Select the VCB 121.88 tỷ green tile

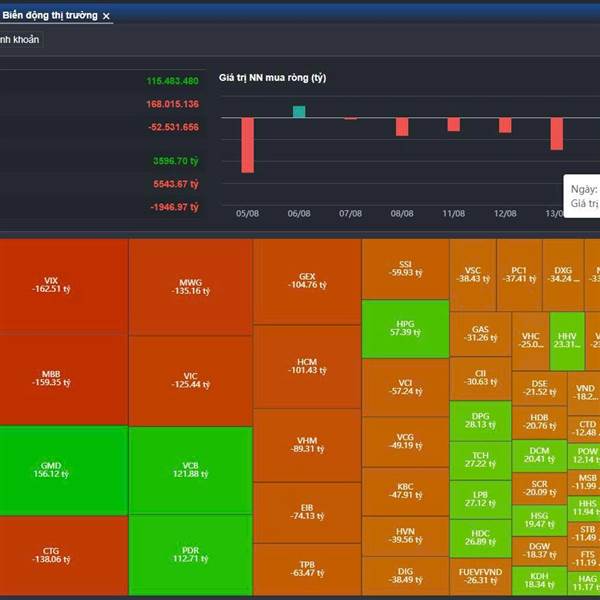click(191, 470)
